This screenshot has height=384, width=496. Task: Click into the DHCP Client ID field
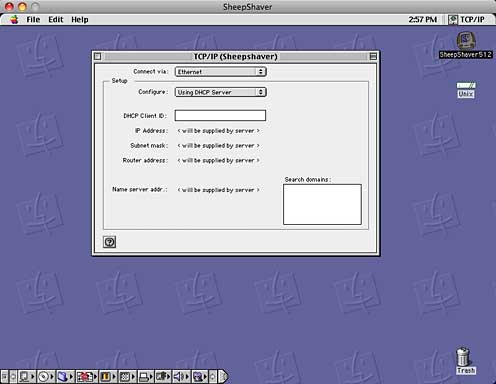[x=220, y=115]
